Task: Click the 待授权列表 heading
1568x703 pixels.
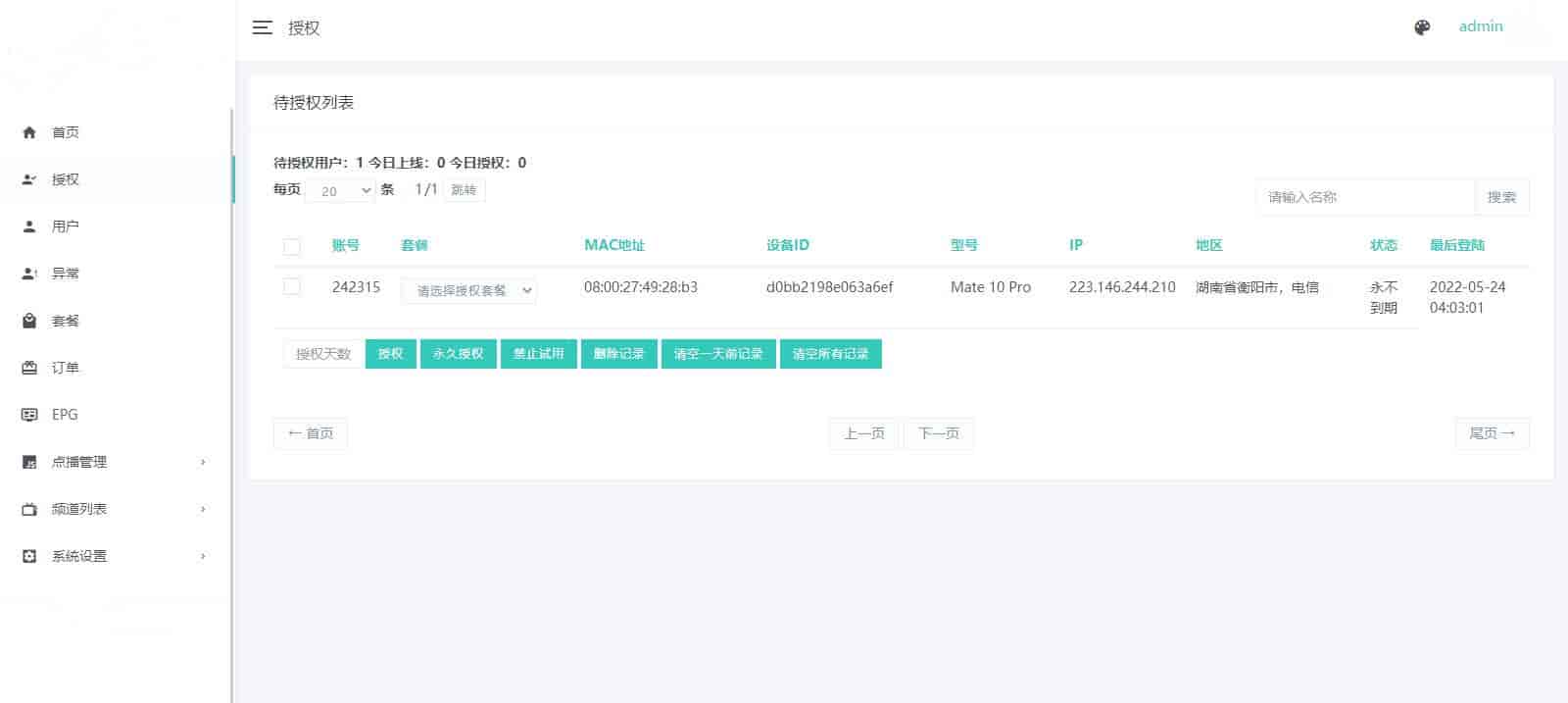Action: point(314,102)
